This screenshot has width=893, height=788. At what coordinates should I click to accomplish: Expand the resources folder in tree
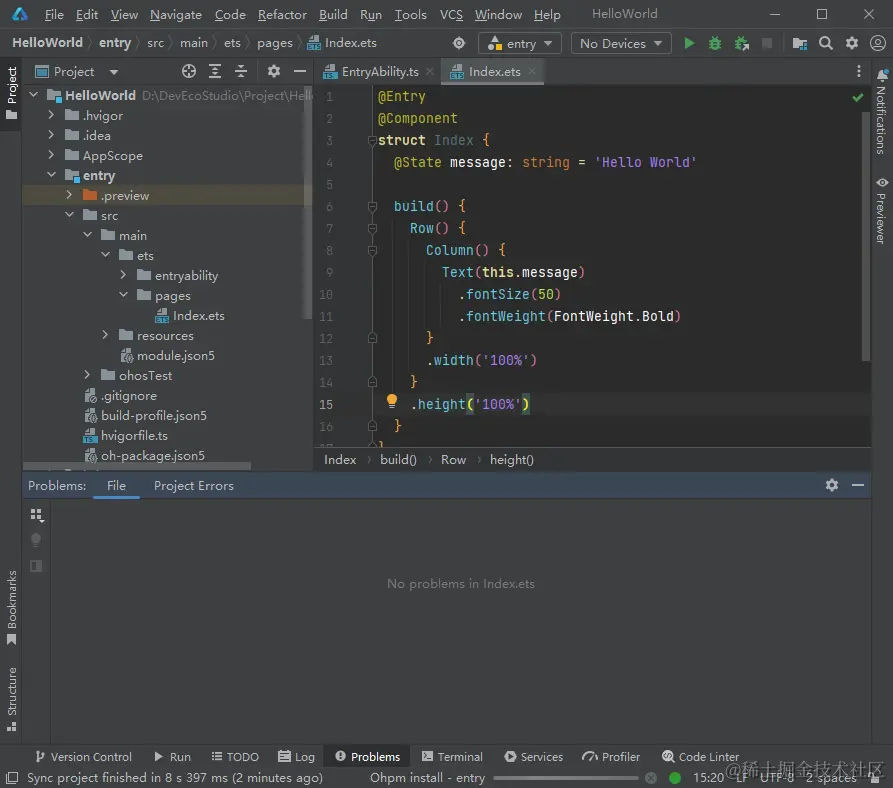tap(105, 335)
